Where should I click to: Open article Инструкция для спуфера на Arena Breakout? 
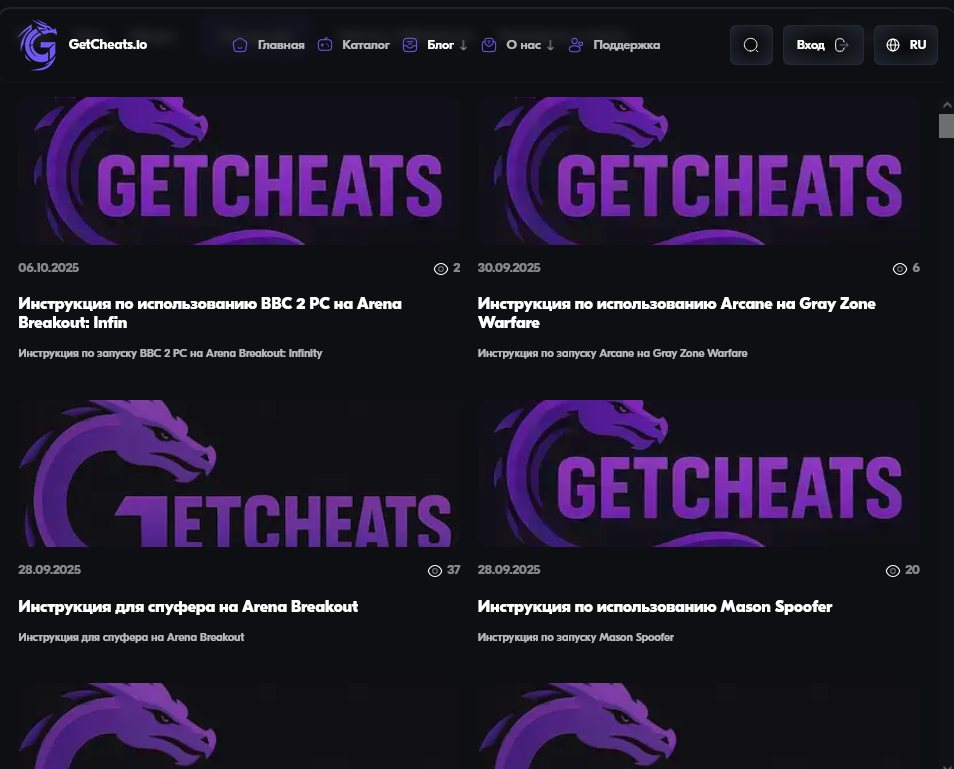(188, 607)
